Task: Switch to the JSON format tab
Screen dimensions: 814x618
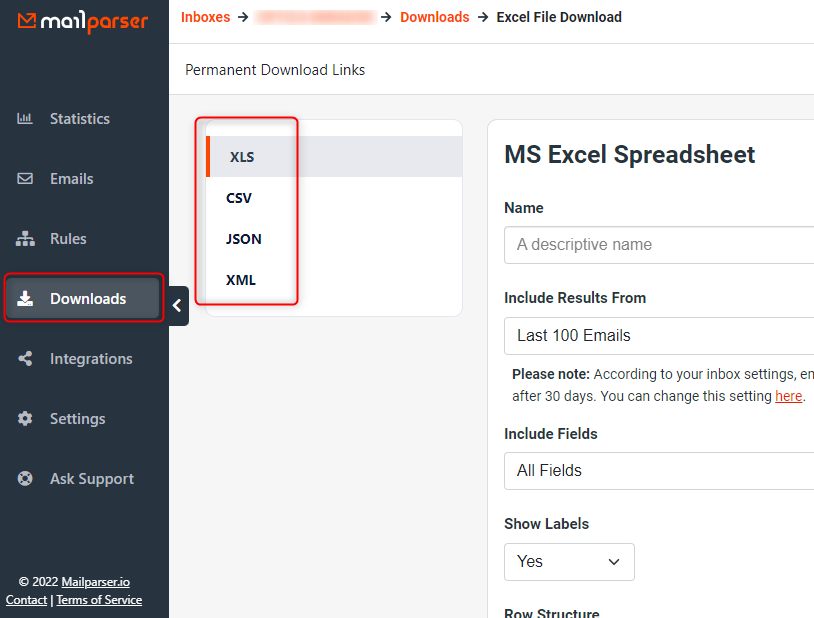Action: click(x=243, y=239)
